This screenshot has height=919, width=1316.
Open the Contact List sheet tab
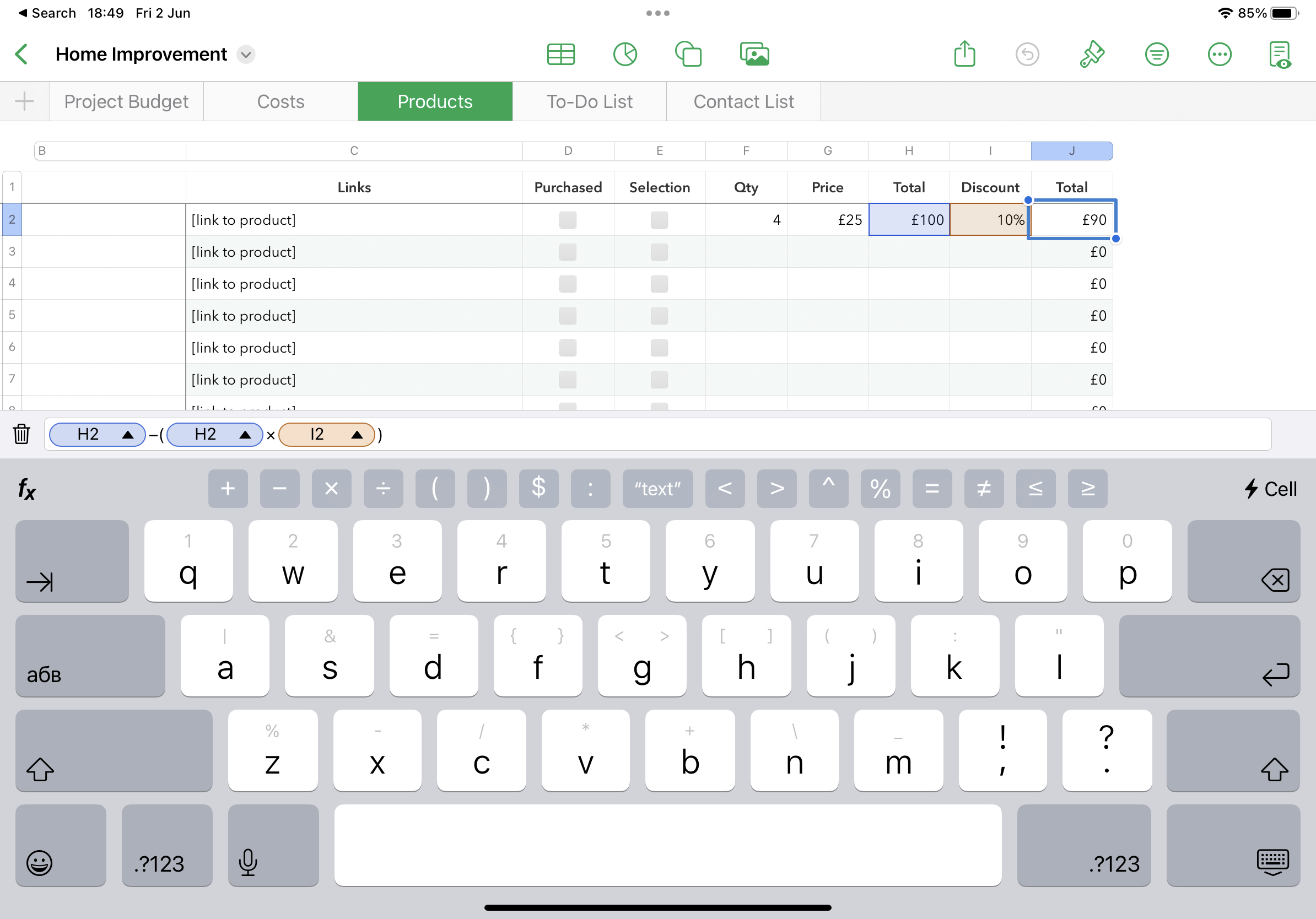[x=743, y=101]
